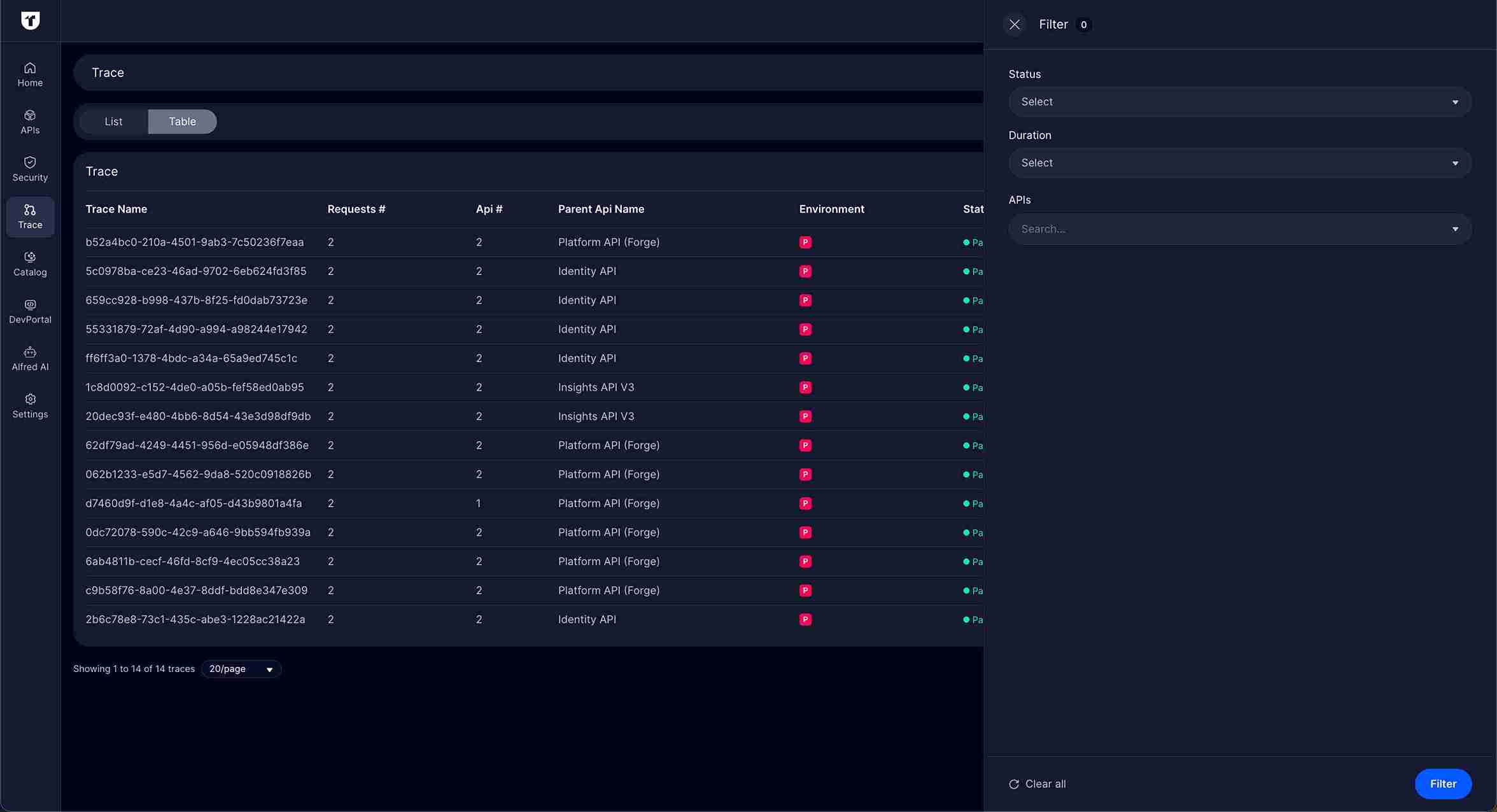This screenshot has height=812, width=1497.
Task: Expand the Status select dropdown
Action: tap(1239, 102)
